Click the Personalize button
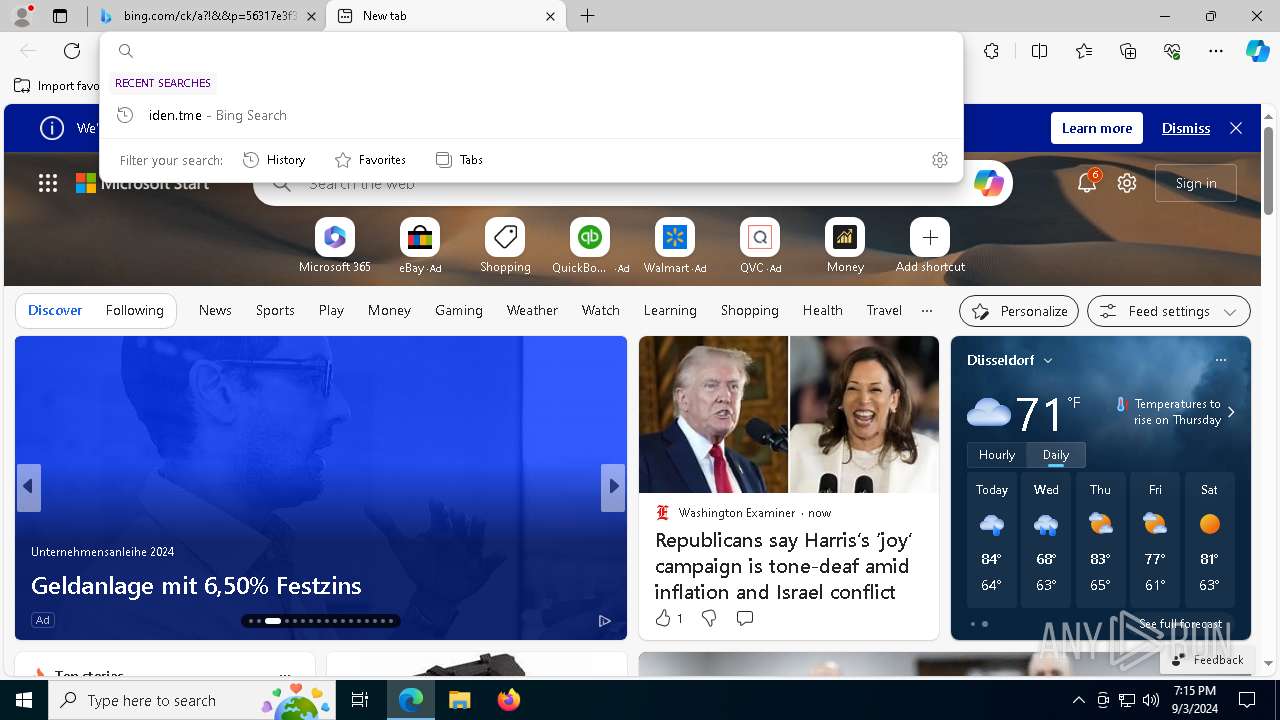The width and height of the screenshot is (1280, 720). (1019, 311)
